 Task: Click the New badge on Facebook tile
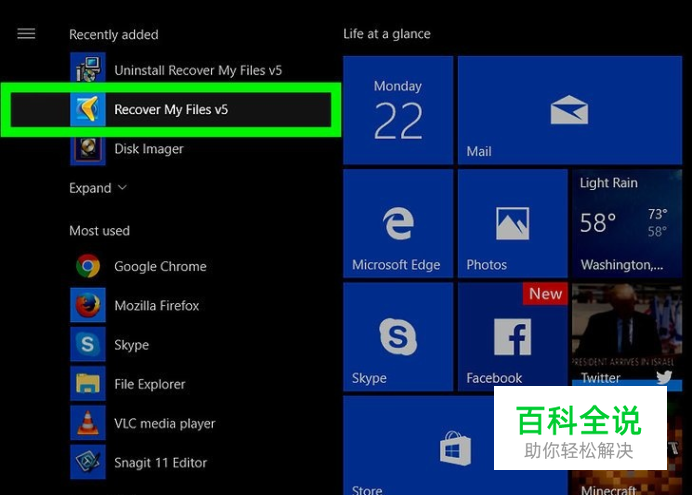545,293
